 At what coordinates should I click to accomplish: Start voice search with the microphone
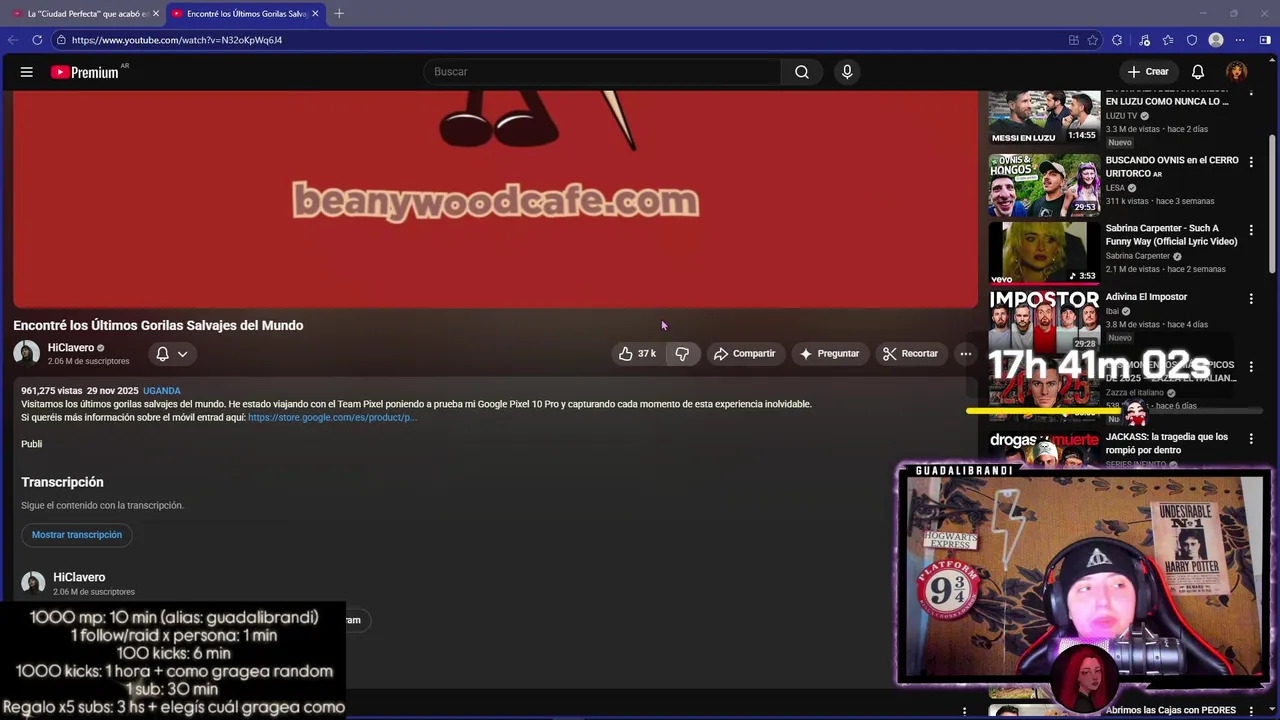click(x=847, y=72)
